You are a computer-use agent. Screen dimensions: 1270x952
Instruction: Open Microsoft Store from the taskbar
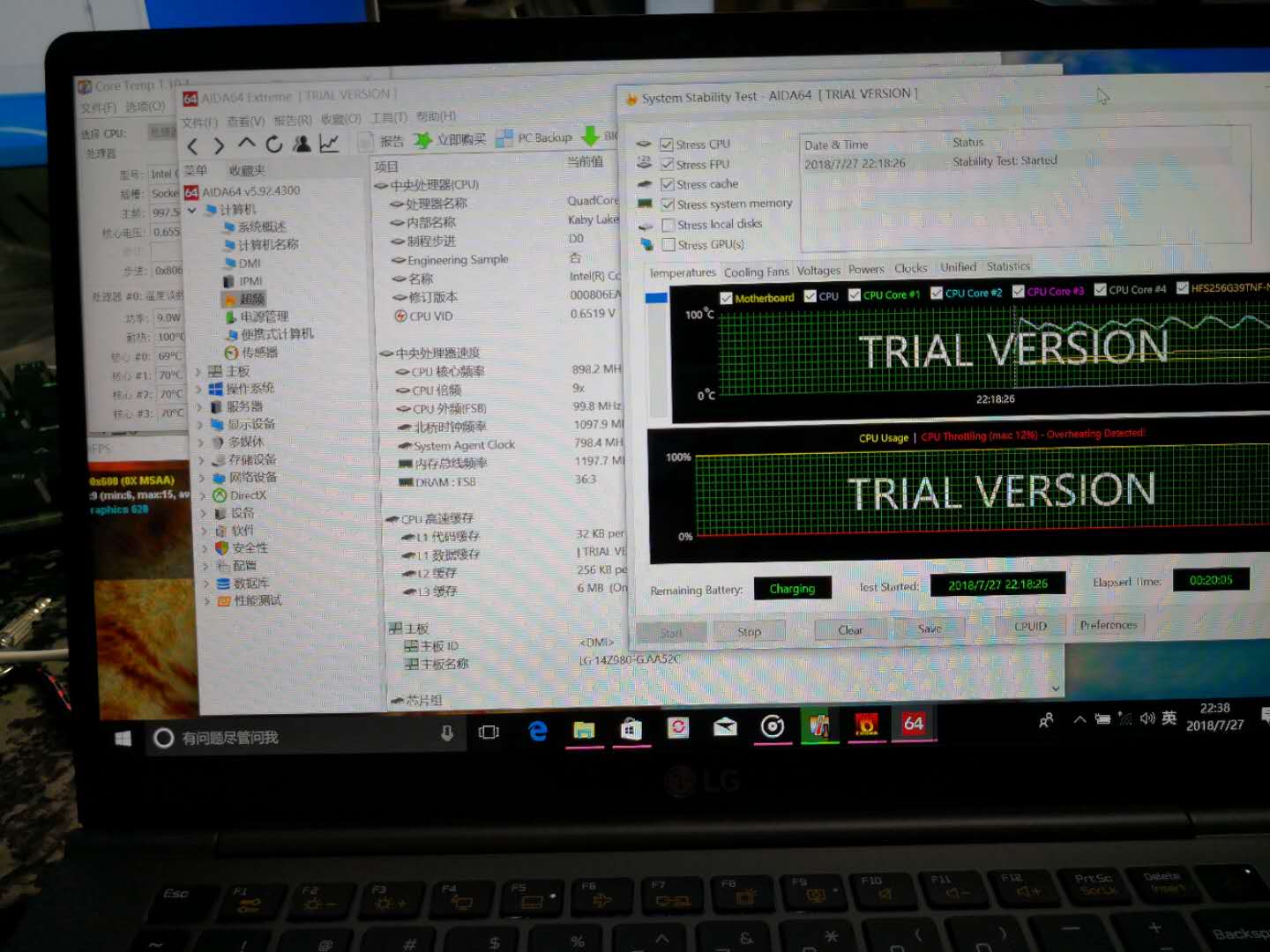(x=631, y=728)
